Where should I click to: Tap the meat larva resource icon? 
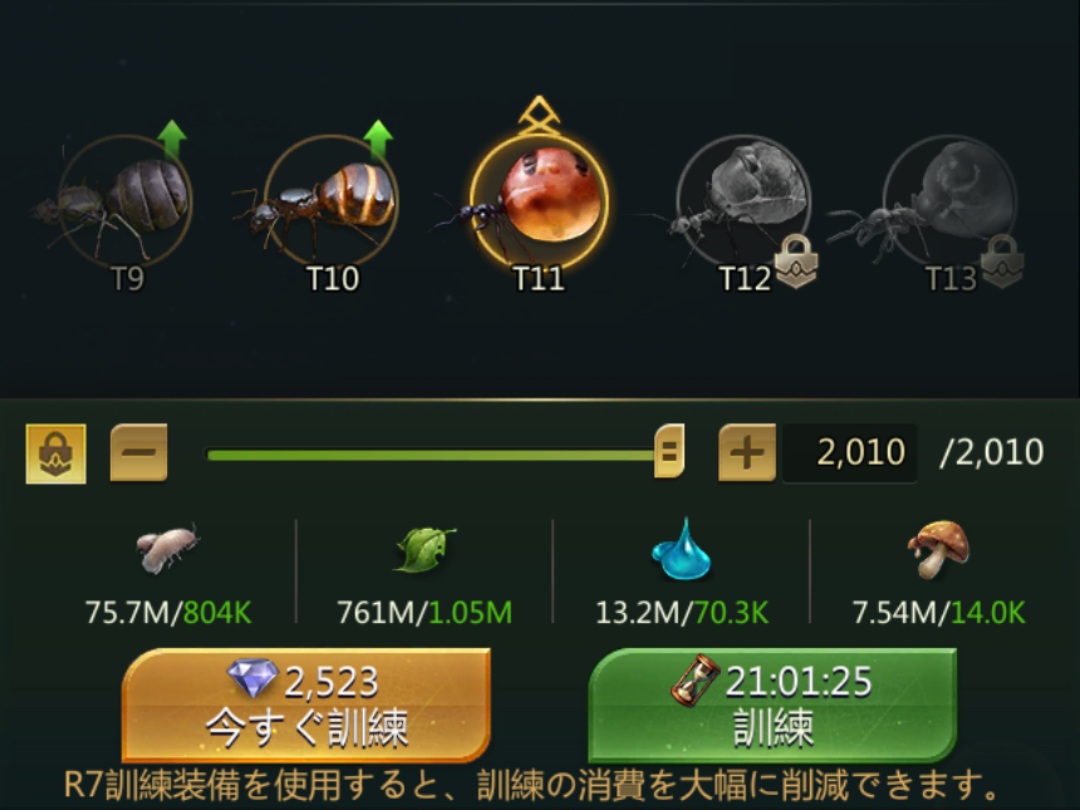click(167, 548)
